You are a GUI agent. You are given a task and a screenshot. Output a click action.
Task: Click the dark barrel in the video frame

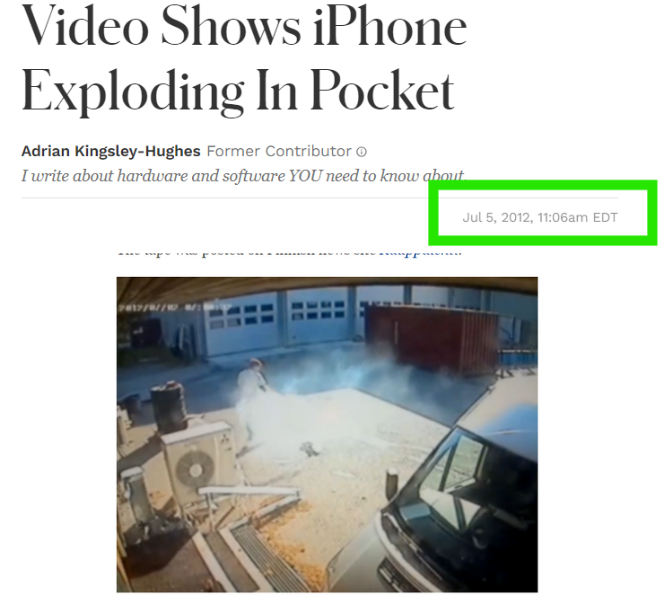click(167, 407)
